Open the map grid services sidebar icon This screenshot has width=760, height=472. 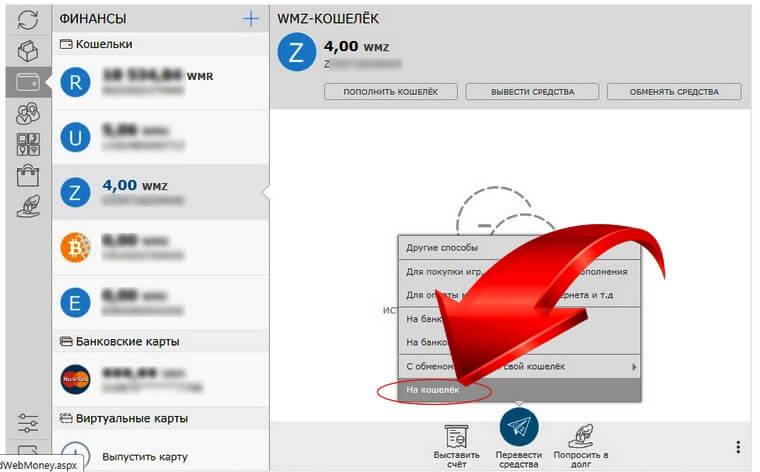point(28,144)
